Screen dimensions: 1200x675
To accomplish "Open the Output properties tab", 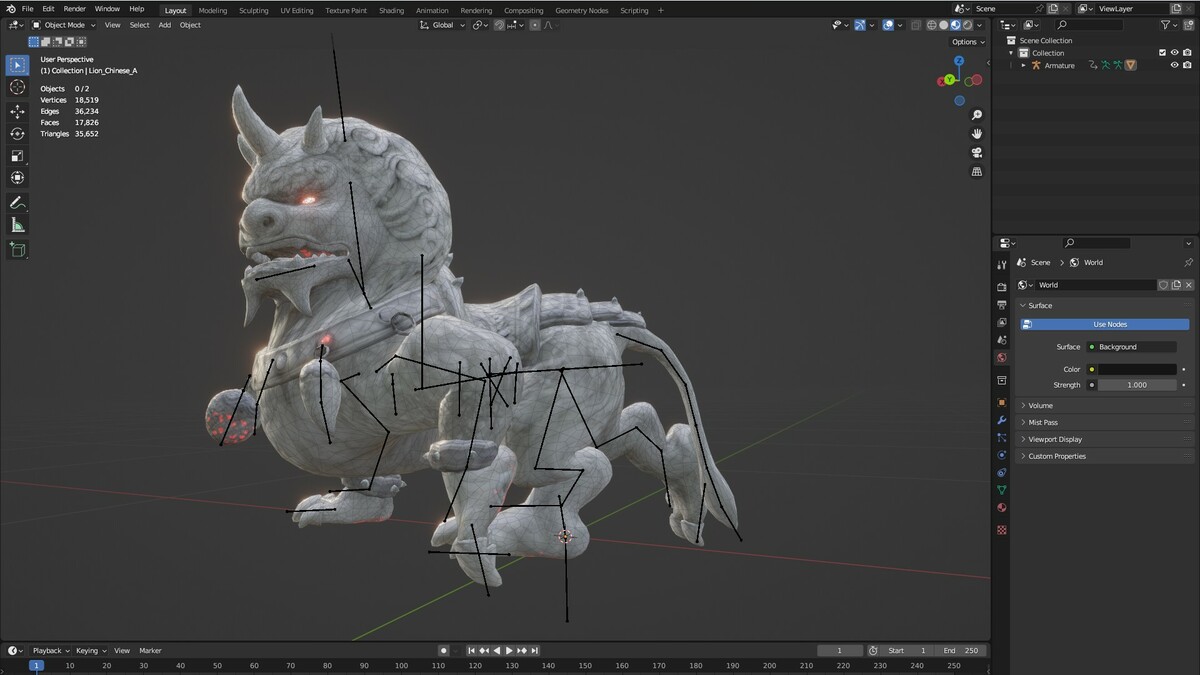I will click(1002, 304).
